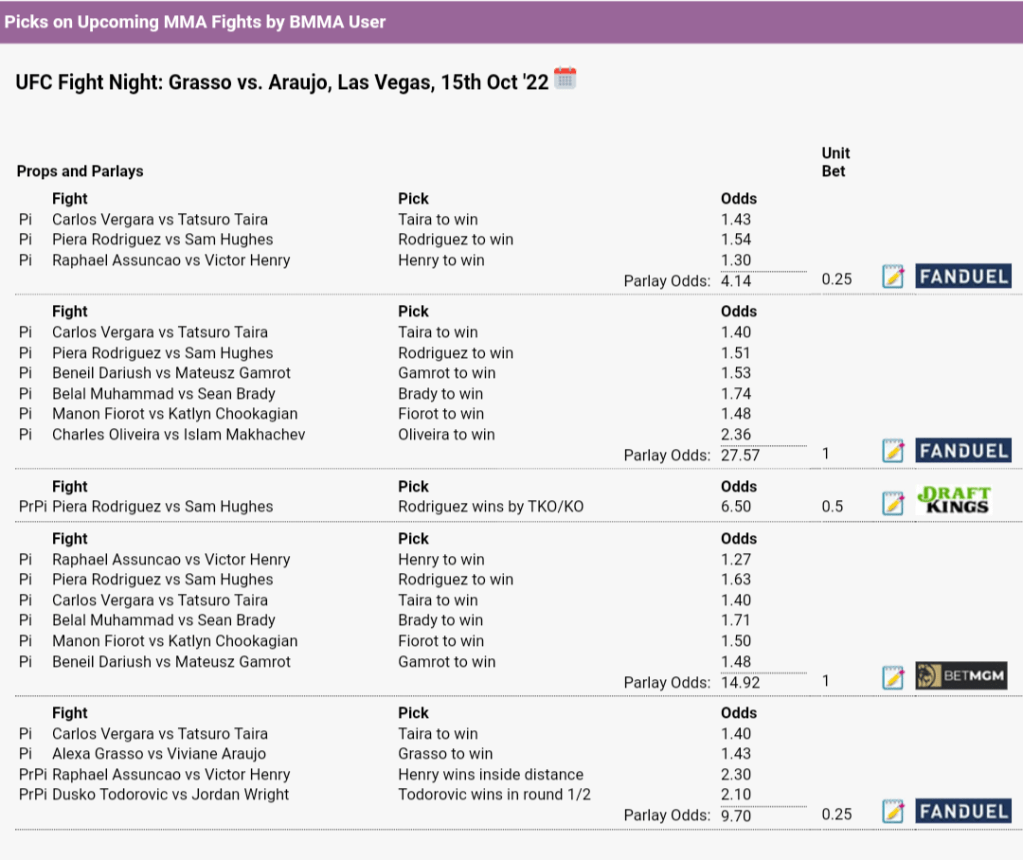Click the Dusko Todorovic vs Jordan Wright fight

click(x=170, y=795)
